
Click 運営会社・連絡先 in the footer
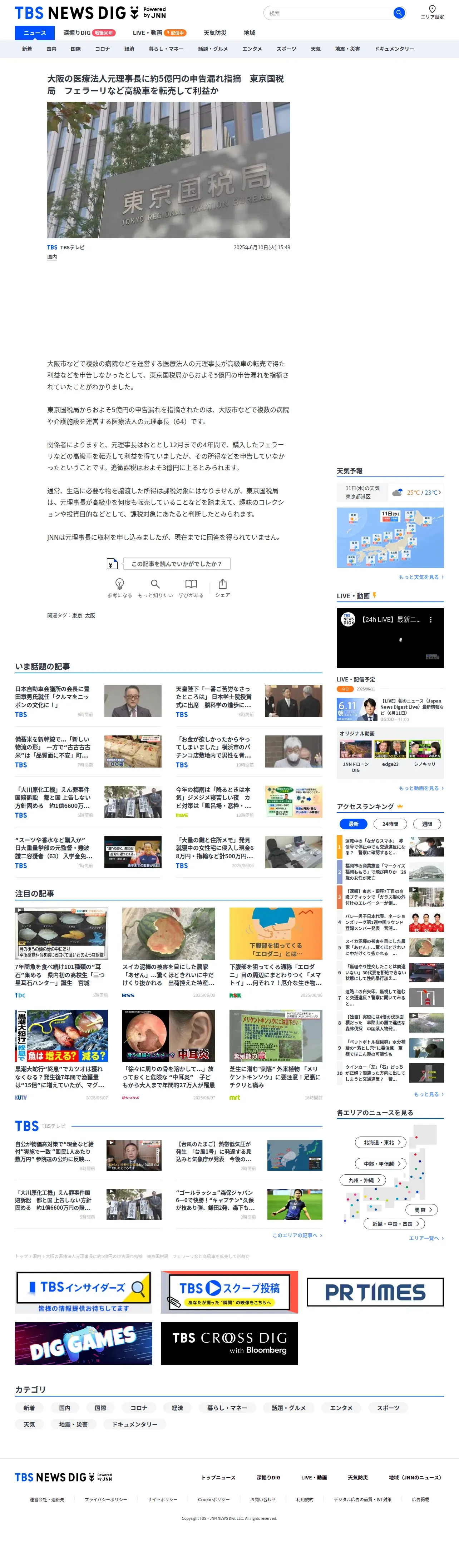[x=47, y=1499]
